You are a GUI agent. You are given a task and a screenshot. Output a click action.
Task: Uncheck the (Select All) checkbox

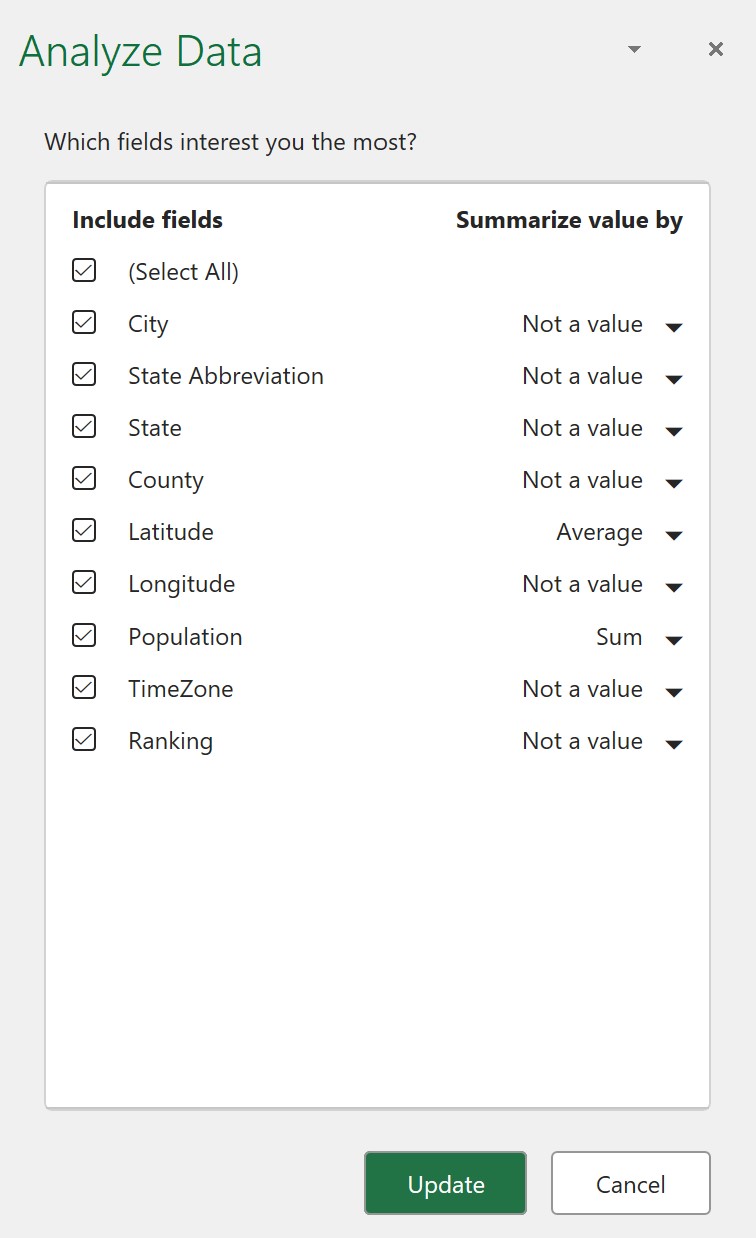[x=84, y=270]
